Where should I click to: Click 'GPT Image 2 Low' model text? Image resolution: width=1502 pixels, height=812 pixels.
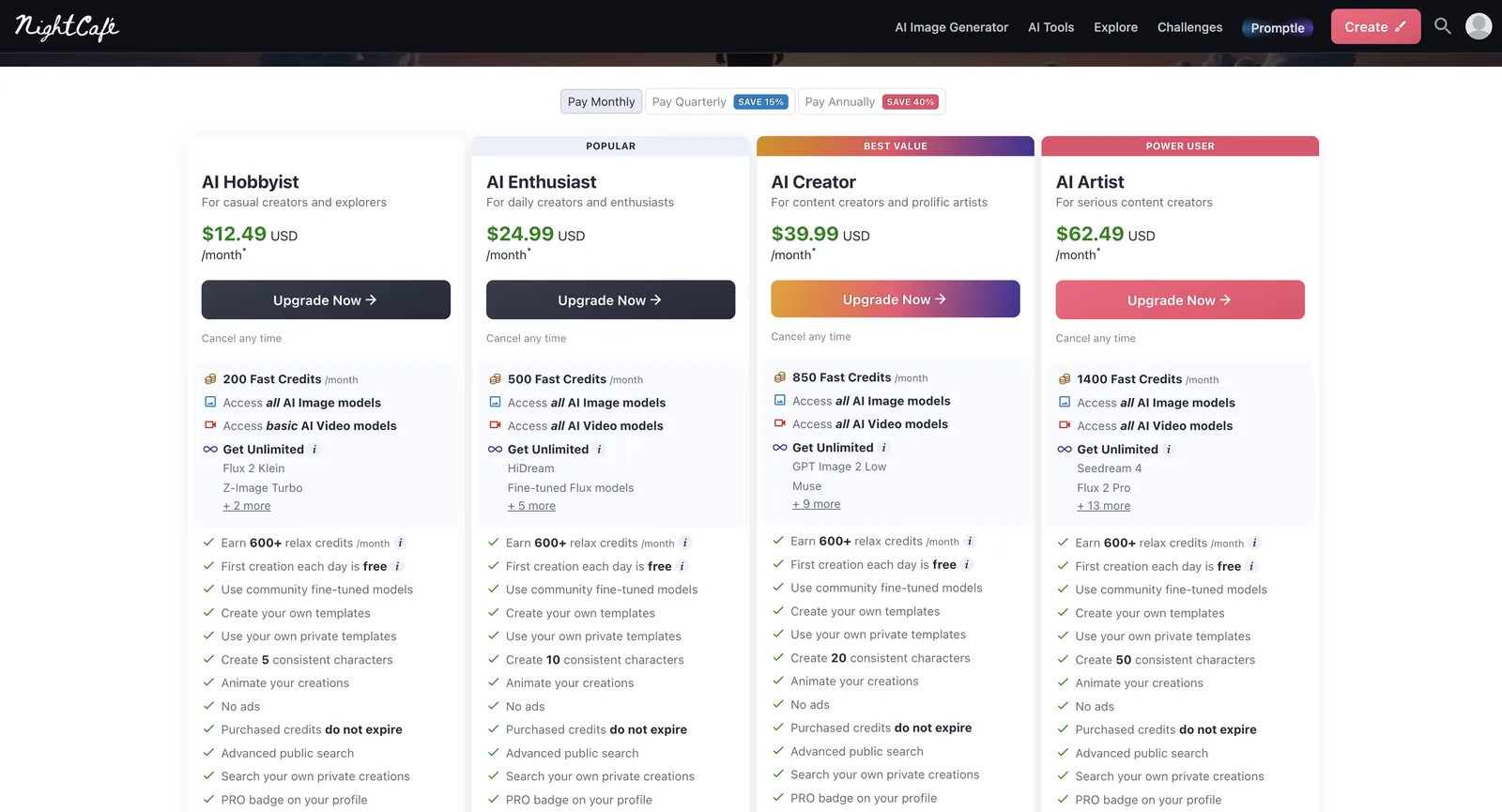(839, 467)
